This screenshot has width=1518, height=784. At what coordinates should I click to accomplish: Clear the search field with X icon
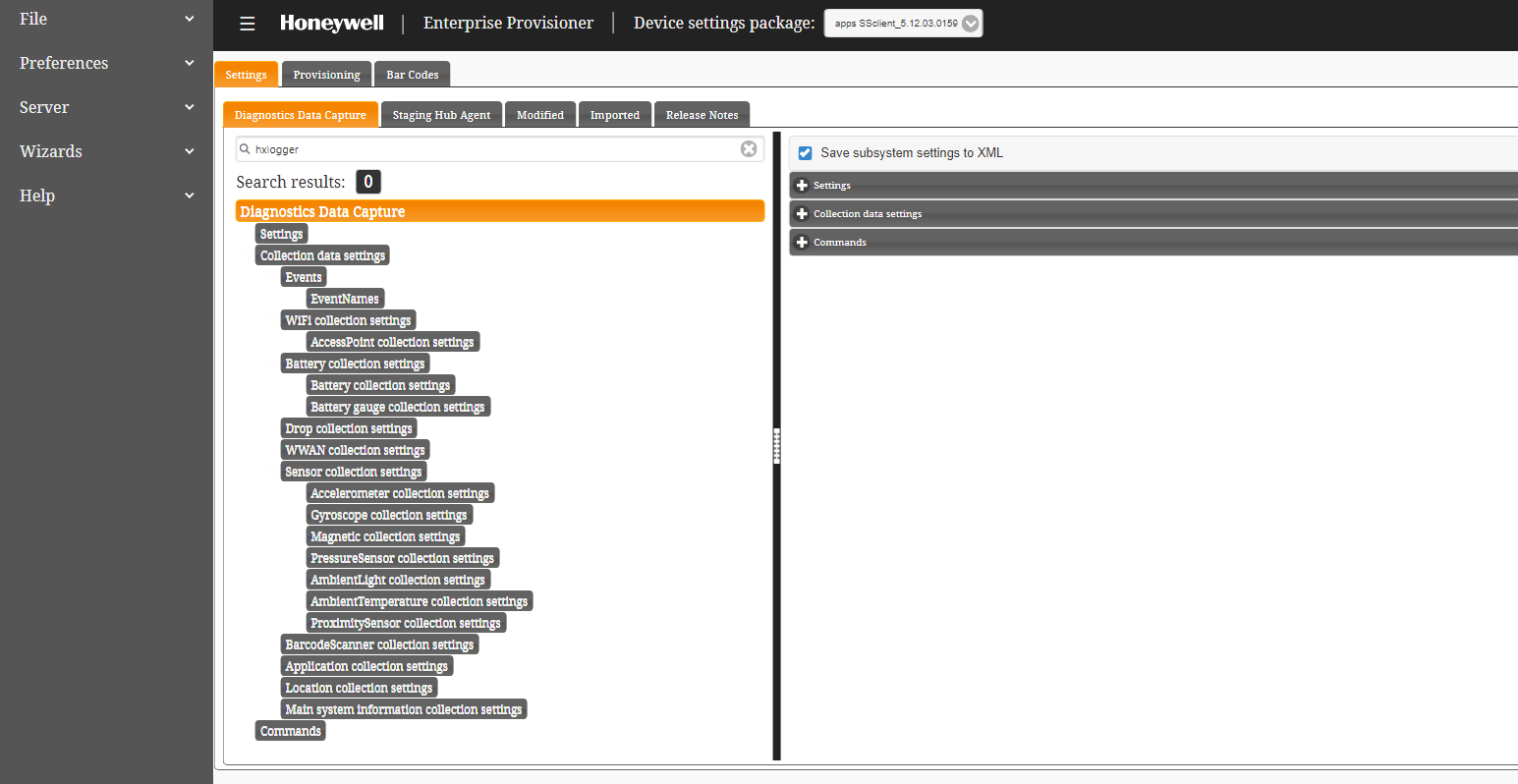click(749, 148)
